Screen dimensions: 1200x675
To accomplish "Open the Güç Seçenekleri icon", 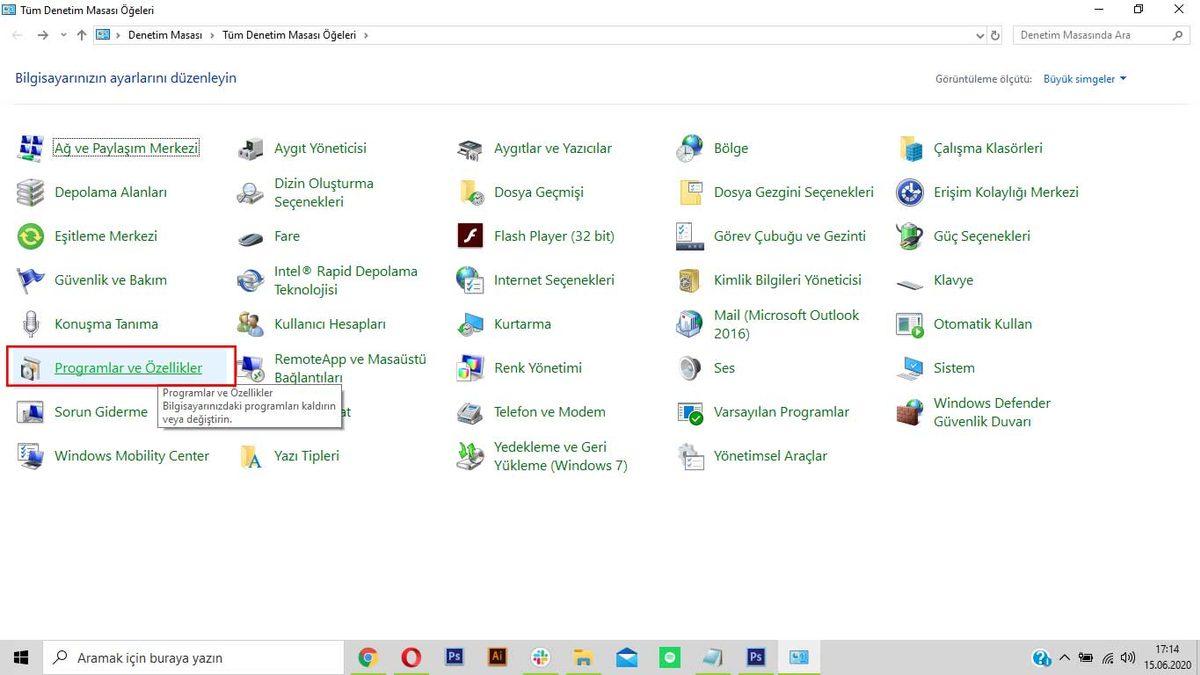I will (x=909, y=237).
